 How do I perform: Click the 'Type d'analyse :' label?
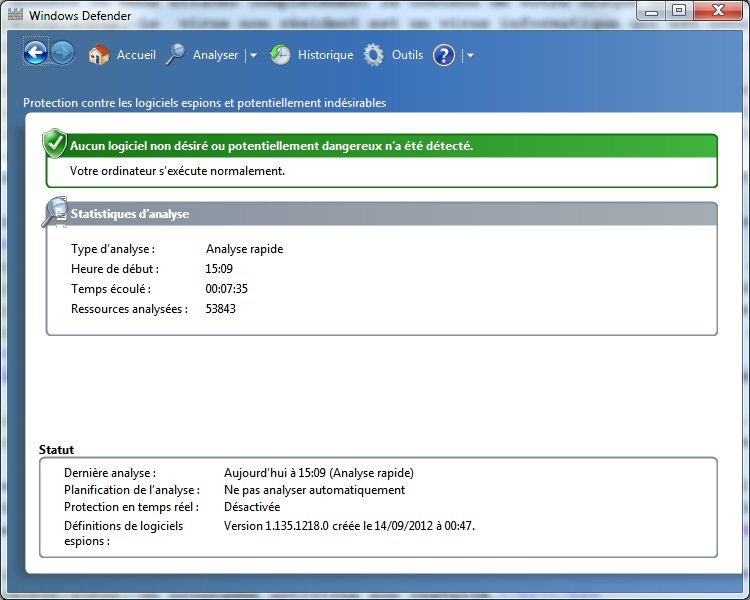tap(113, 249)
